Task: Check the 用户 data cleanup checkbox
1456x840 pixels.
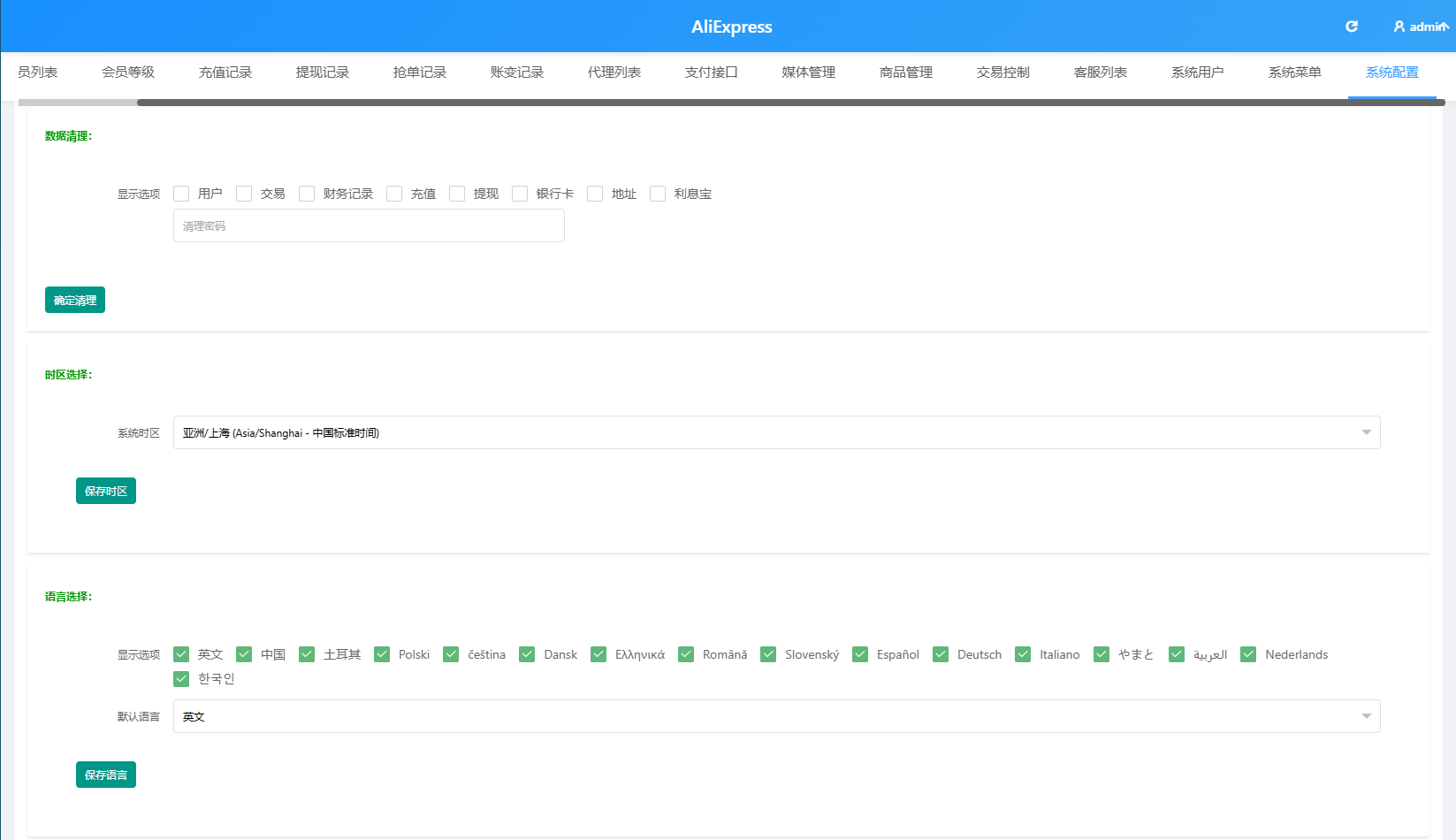Action: 181,194
